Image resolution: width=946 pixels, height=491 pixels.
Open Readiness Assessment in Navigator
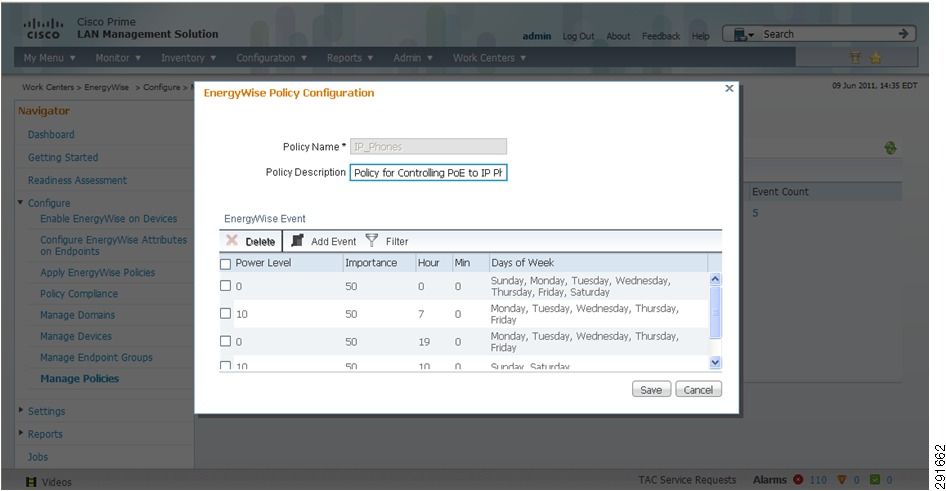[77, 180]
